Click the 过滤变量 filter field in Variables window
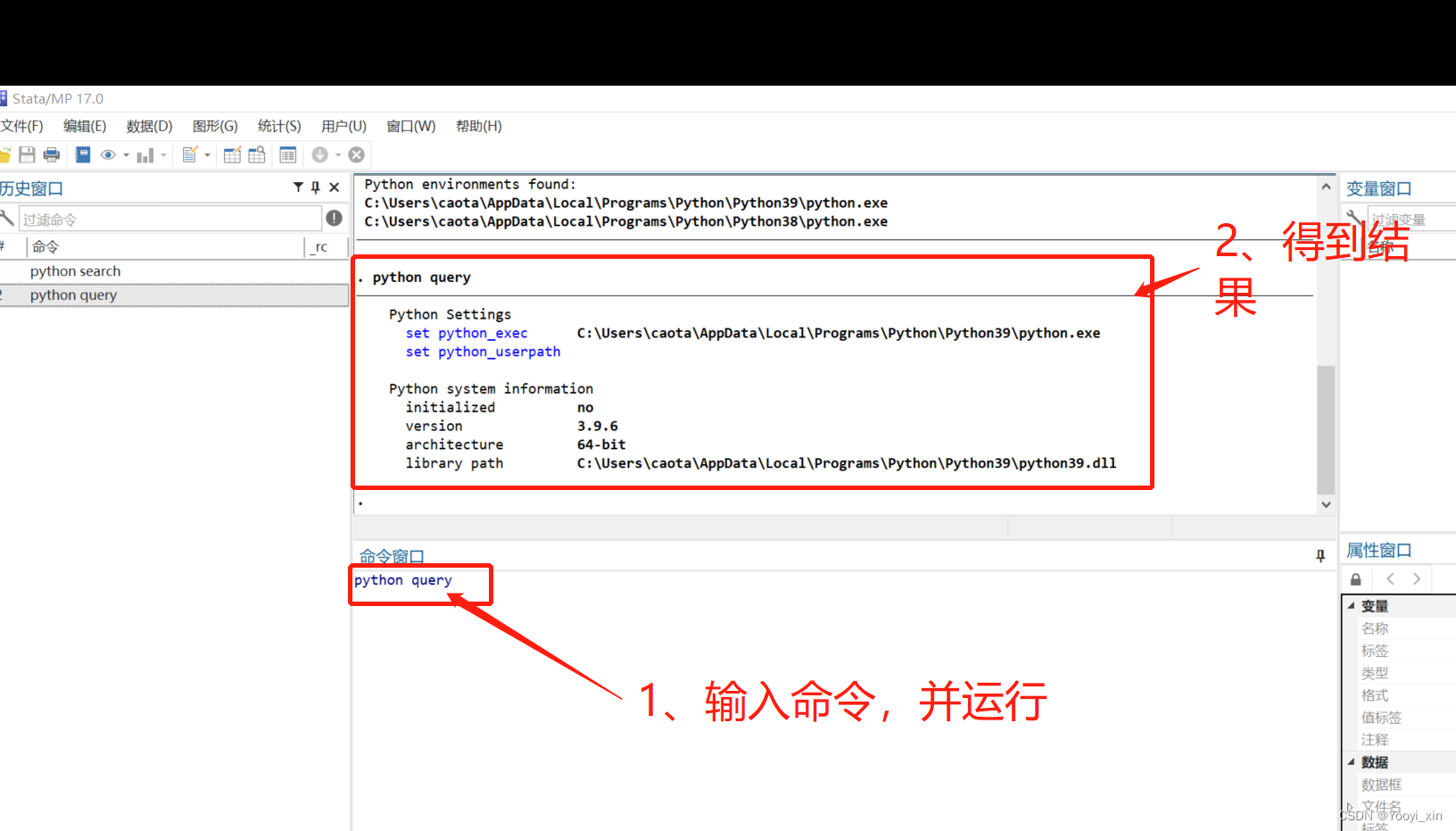 click(x=1411, y=219)
